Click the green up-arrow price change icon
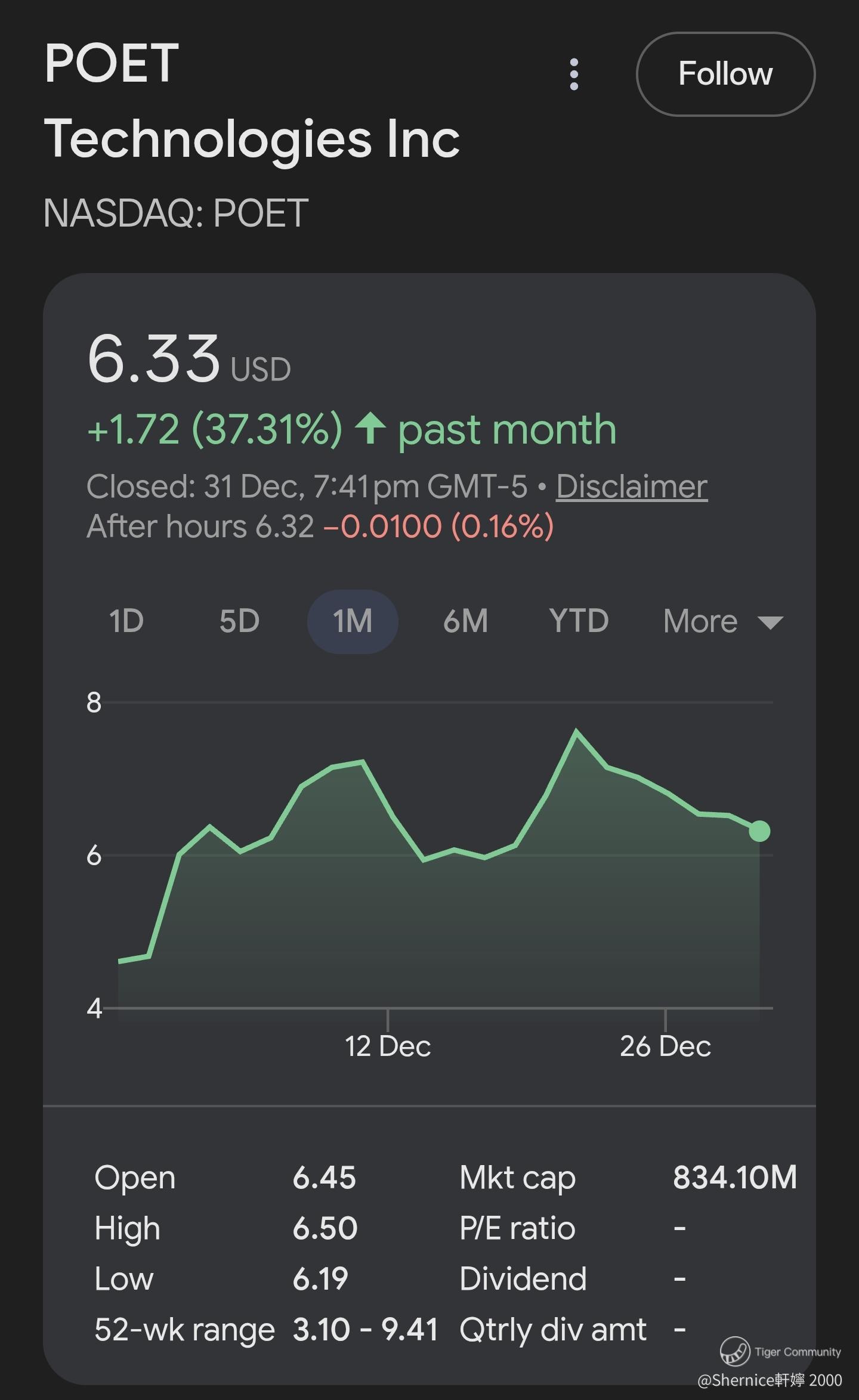 tap(370, 429)
